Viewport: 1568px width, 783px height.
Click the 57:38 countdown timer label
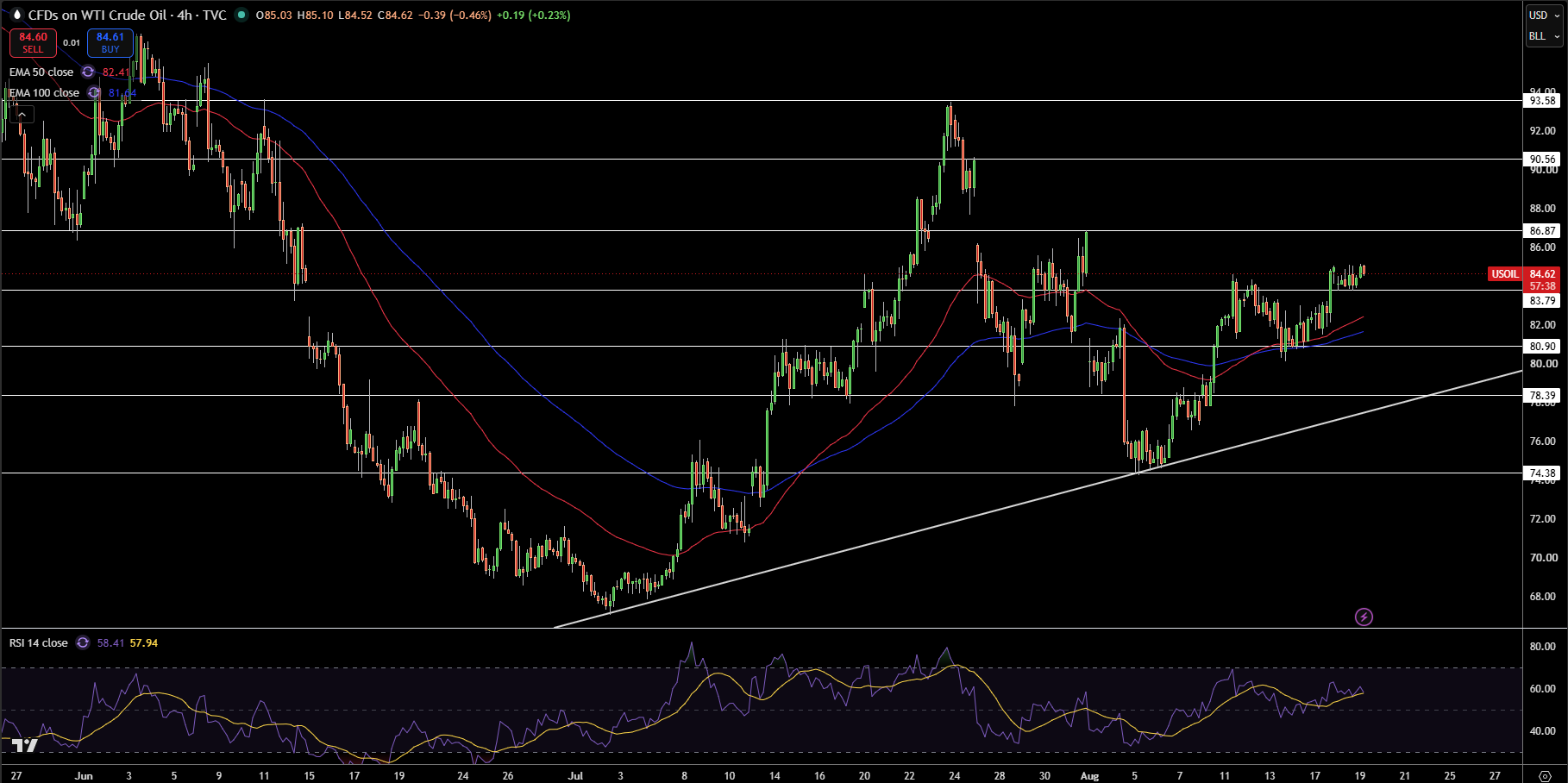[x=1543, y=286]
